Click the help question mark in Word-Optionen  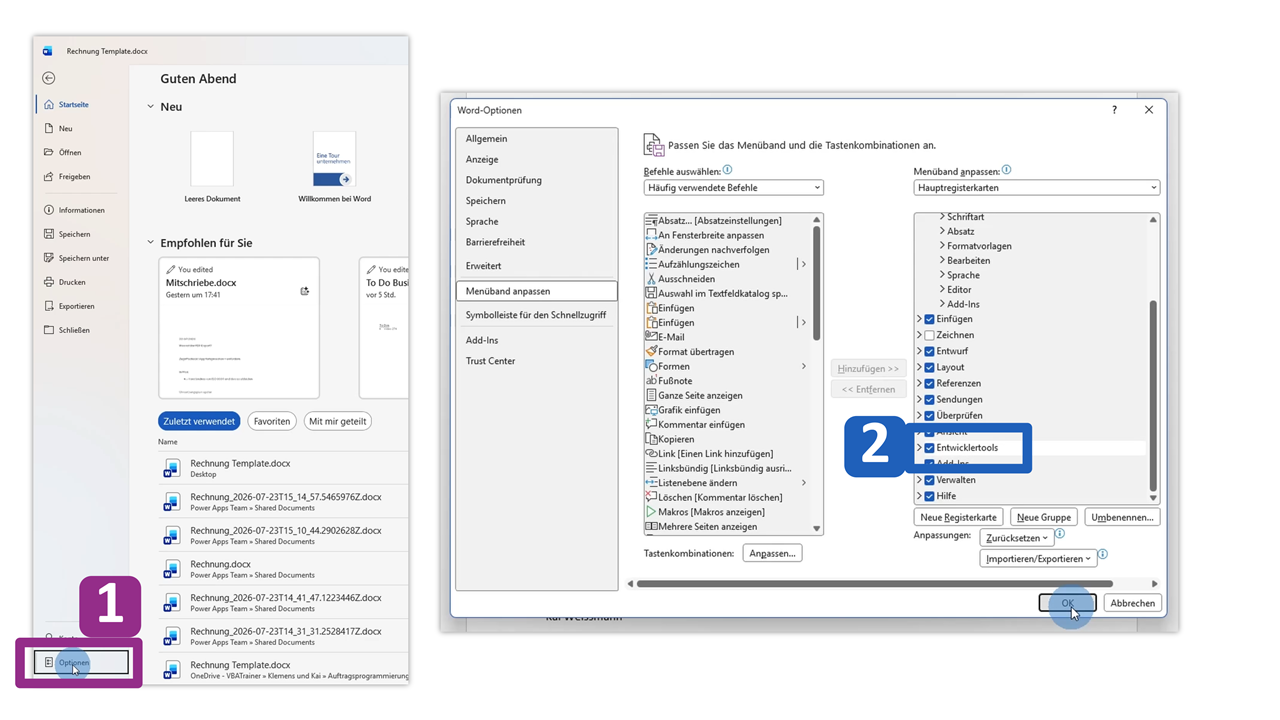coord(1114,110)
